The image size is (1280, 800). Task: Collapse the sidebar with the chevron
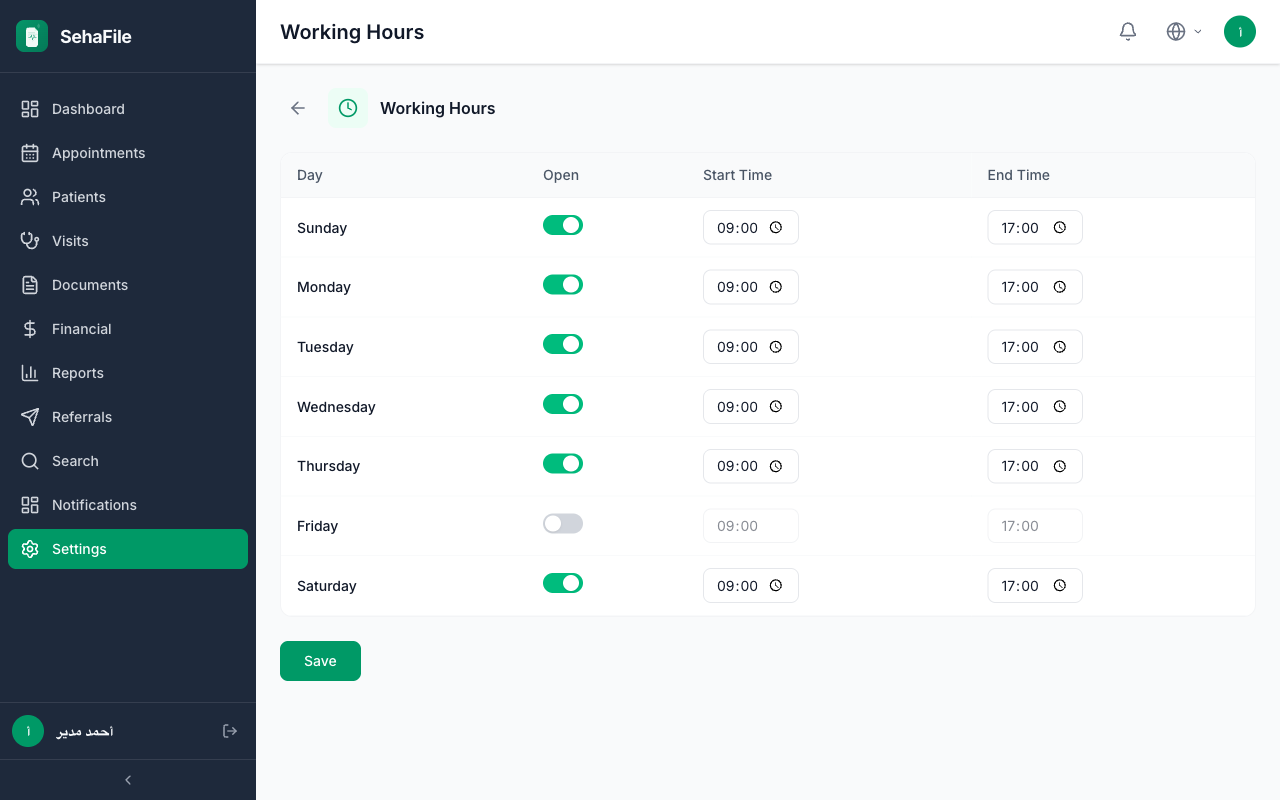click(x=128, y=780)
